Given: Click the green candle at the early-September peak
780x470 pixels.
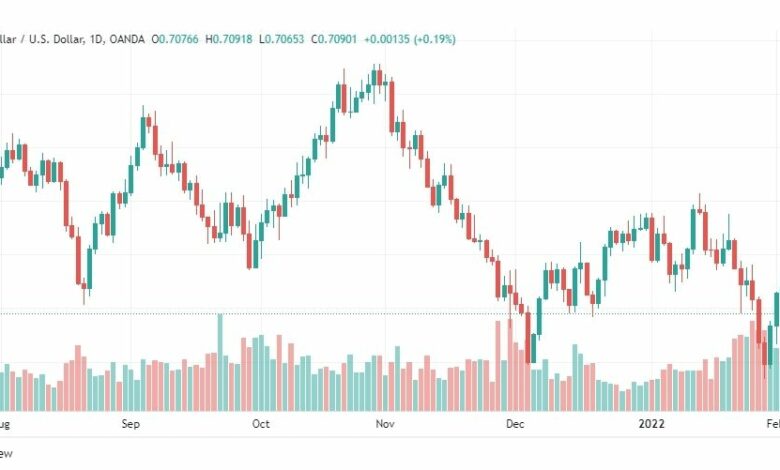Looking at the screenshot, I should 143,132.
